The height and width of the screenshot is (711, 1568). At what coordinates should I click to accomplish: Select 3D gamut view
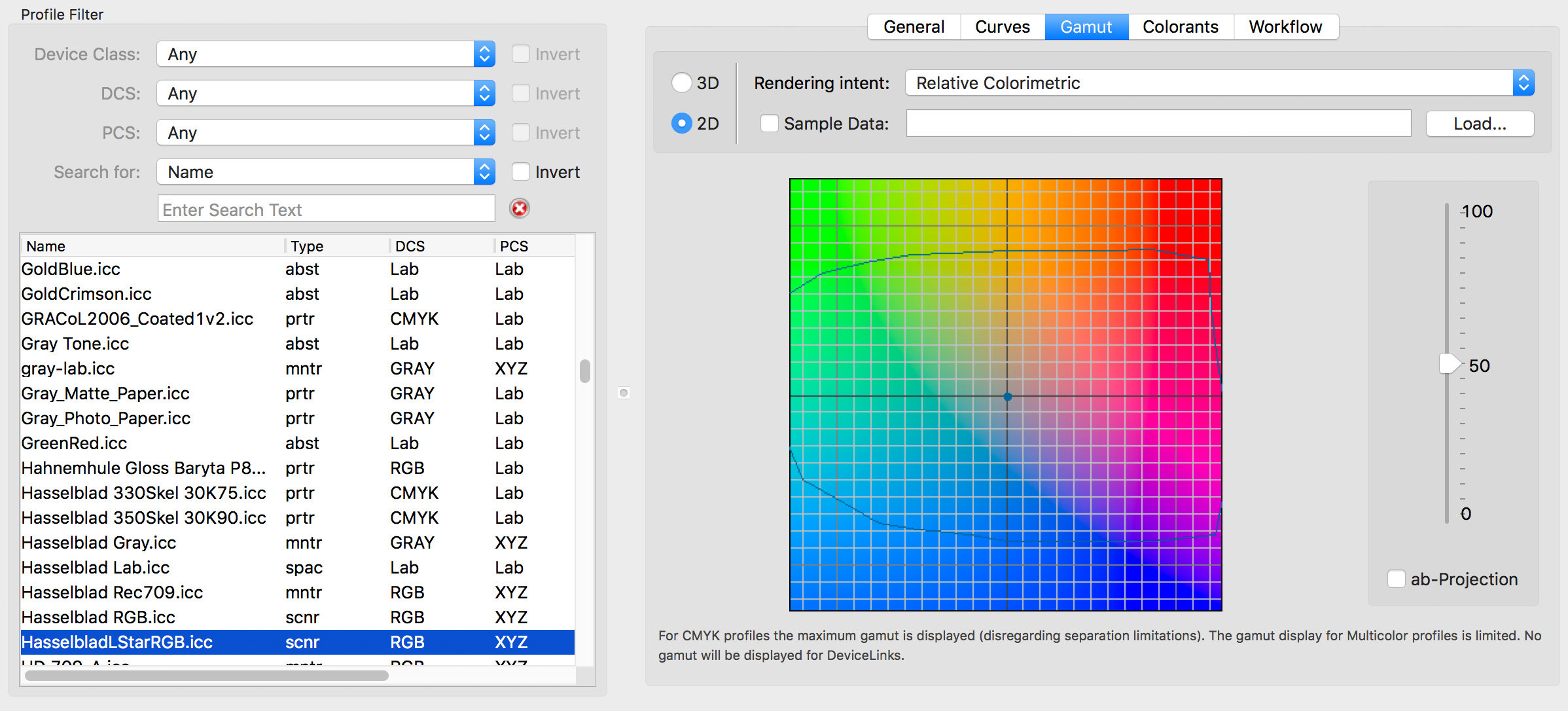click(x=682, y=83)
